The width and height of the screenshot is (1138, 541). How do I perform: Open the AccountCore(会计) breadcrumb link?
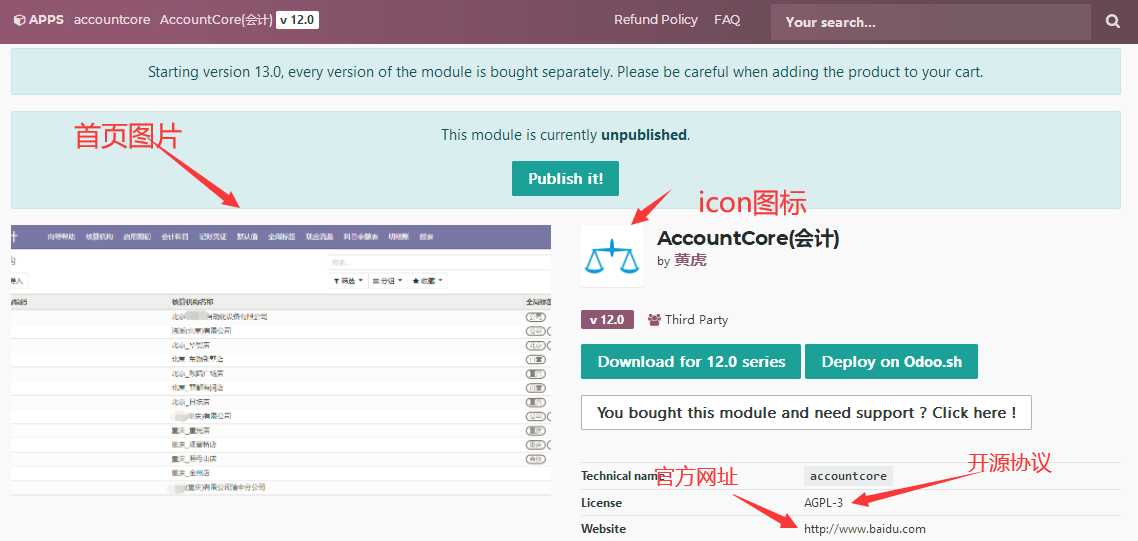(216, 20)
